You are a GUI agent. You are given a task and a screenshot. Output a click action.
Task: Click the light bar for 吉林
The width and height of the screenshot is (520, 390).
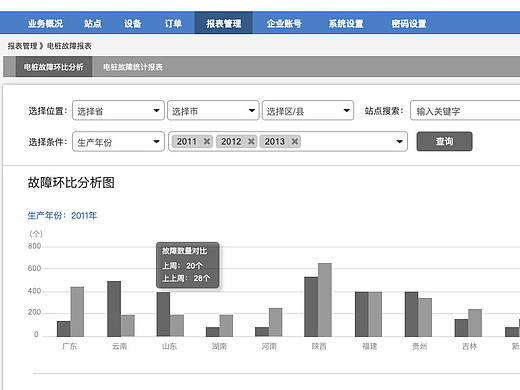point(475,323)
